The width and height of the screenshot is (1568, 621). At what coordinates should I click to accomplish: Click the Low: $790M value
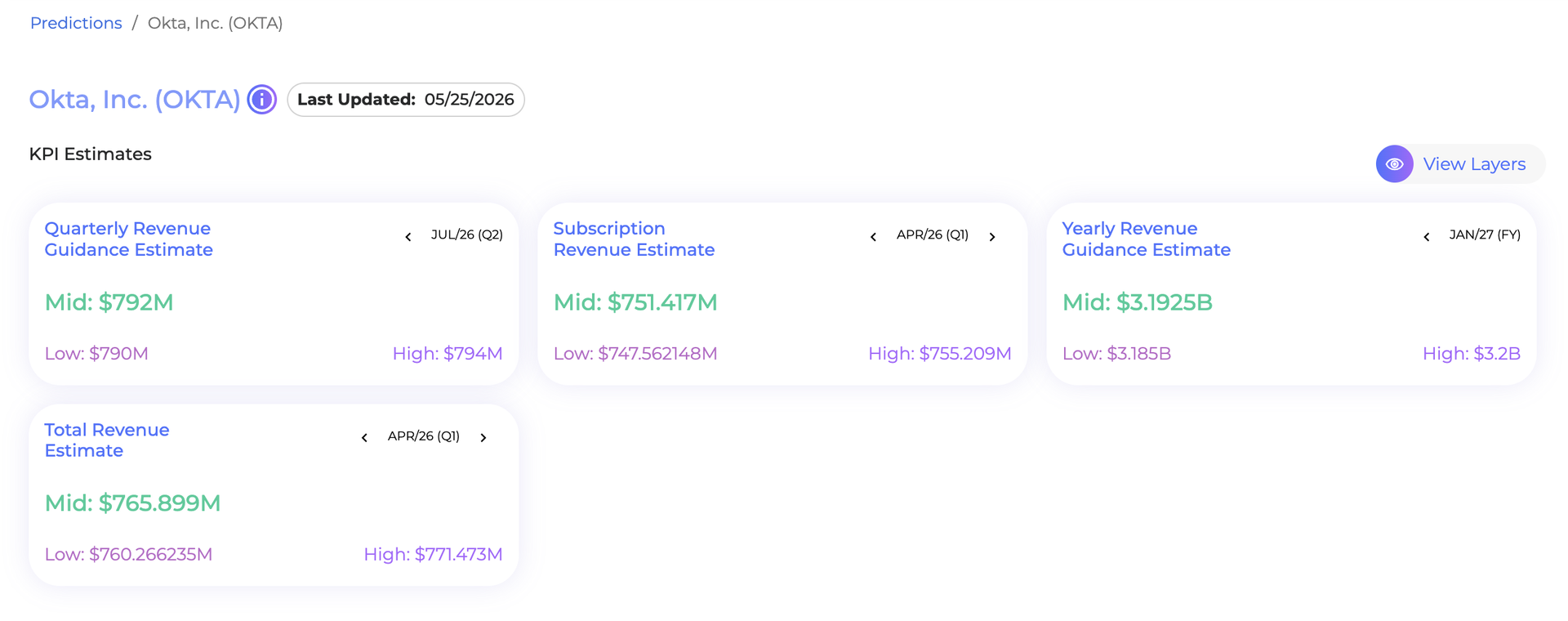[x=96, y=354]
